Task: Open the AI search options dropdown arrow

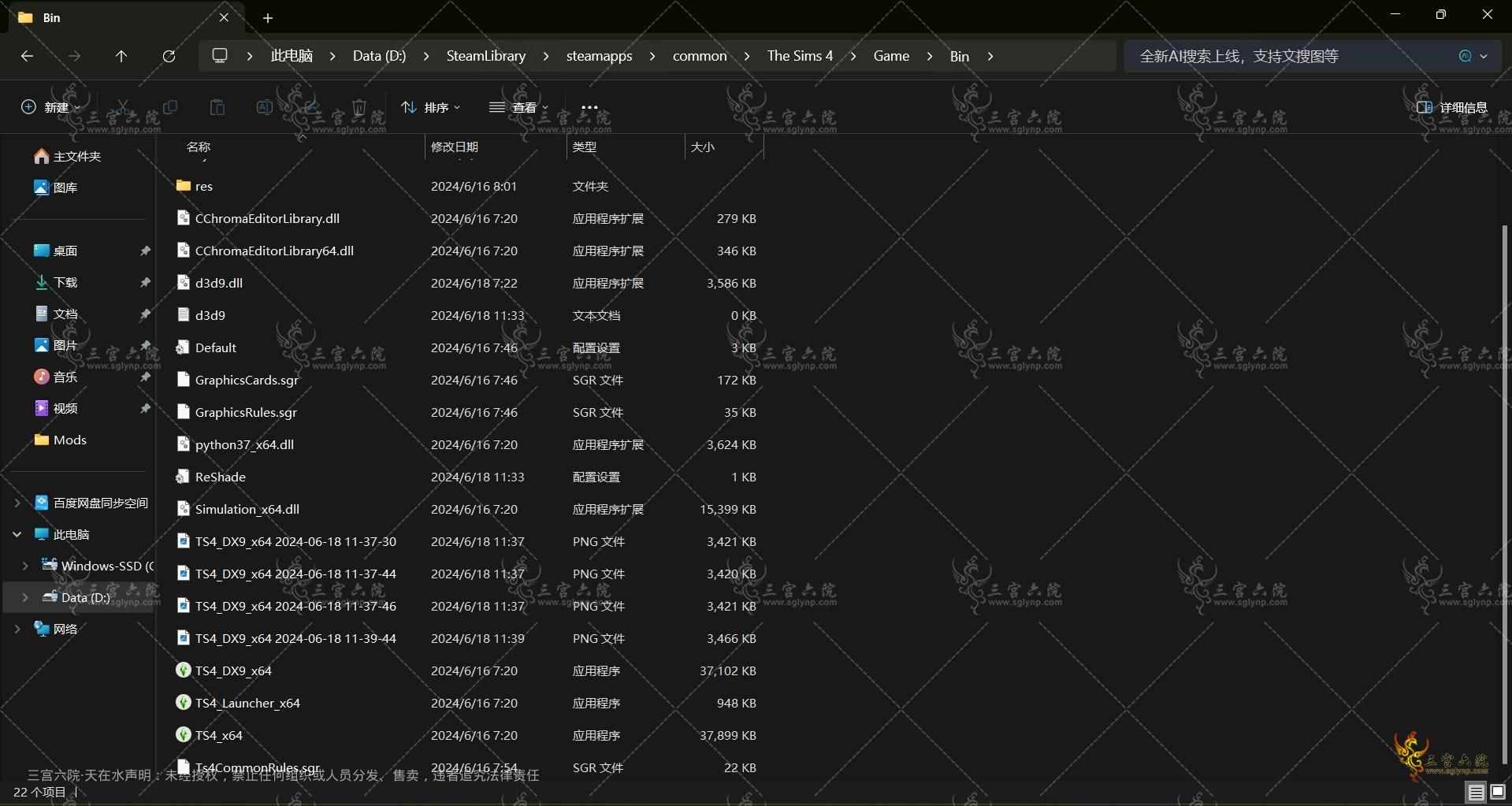Action: (x=1484, y=56)
